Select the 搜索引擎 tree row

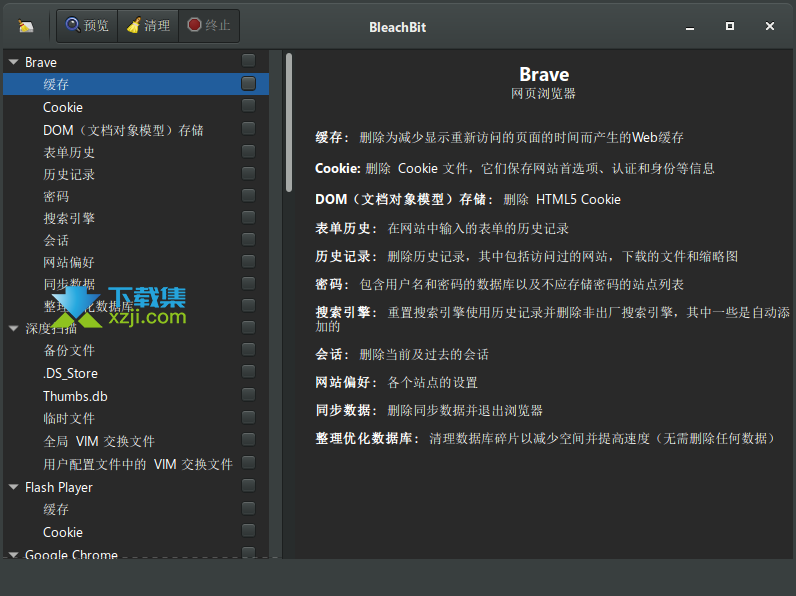click(136, 218)
